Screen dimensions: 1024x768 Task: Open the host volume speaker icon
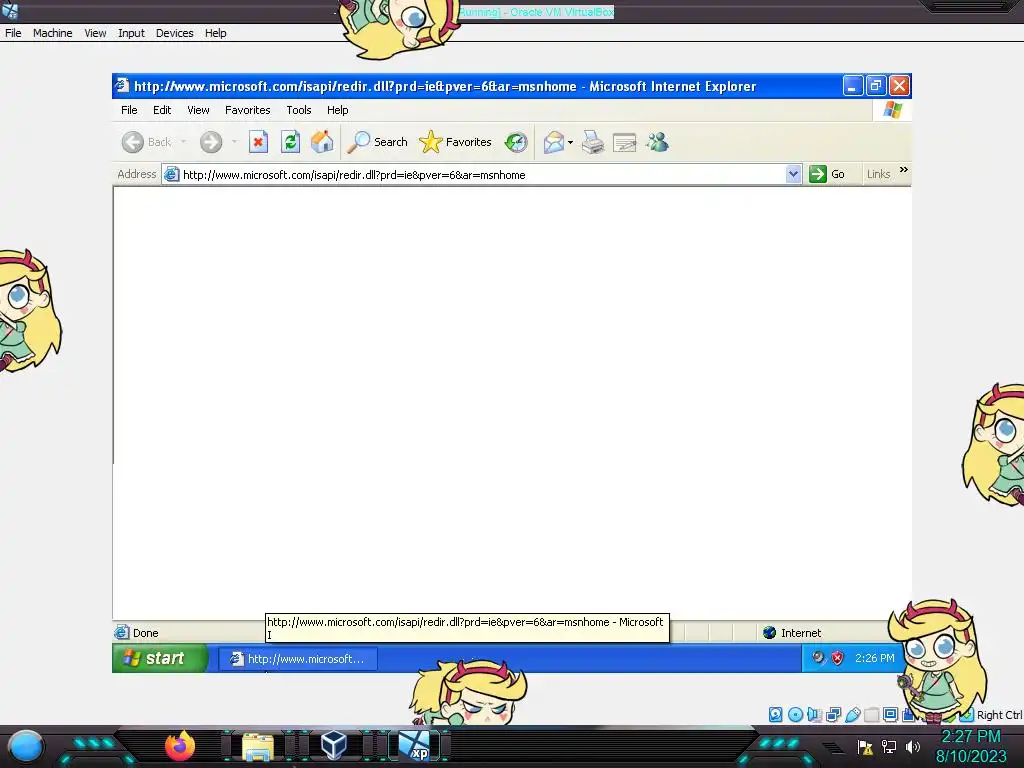(912, 746)
